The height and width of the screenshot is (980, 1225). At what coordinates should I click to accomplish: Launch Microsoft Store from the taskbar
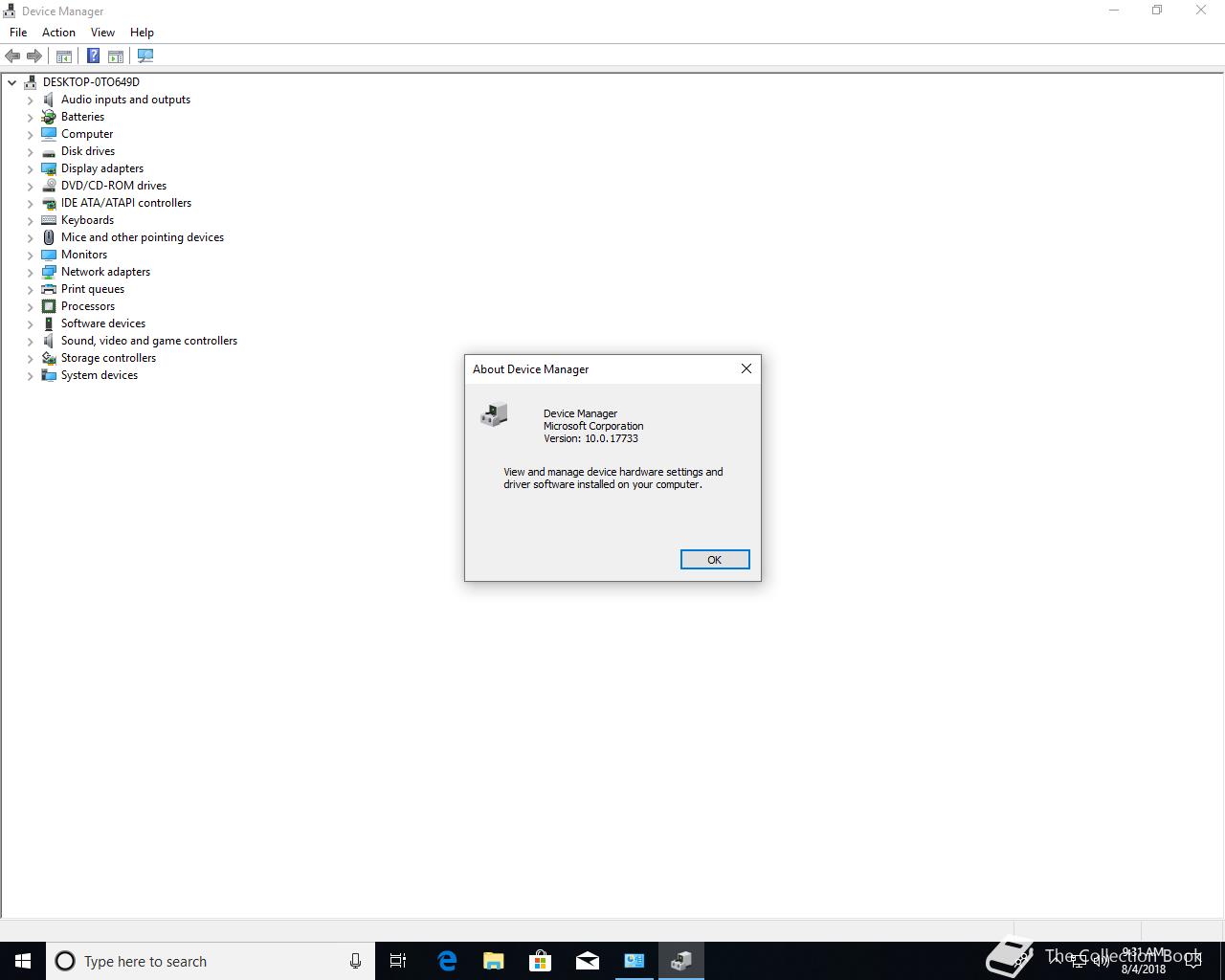coord(541,961)
